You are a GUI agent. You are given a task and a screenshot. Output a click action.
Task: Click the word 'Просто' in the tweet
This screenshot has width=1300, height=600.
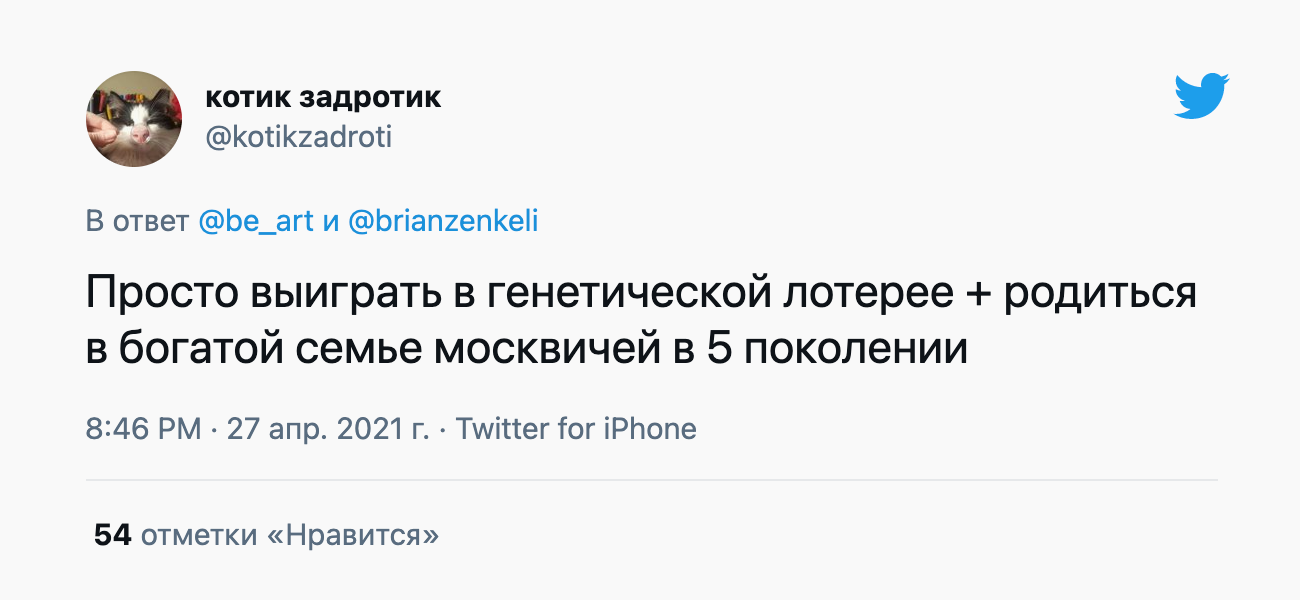point(160,293)
